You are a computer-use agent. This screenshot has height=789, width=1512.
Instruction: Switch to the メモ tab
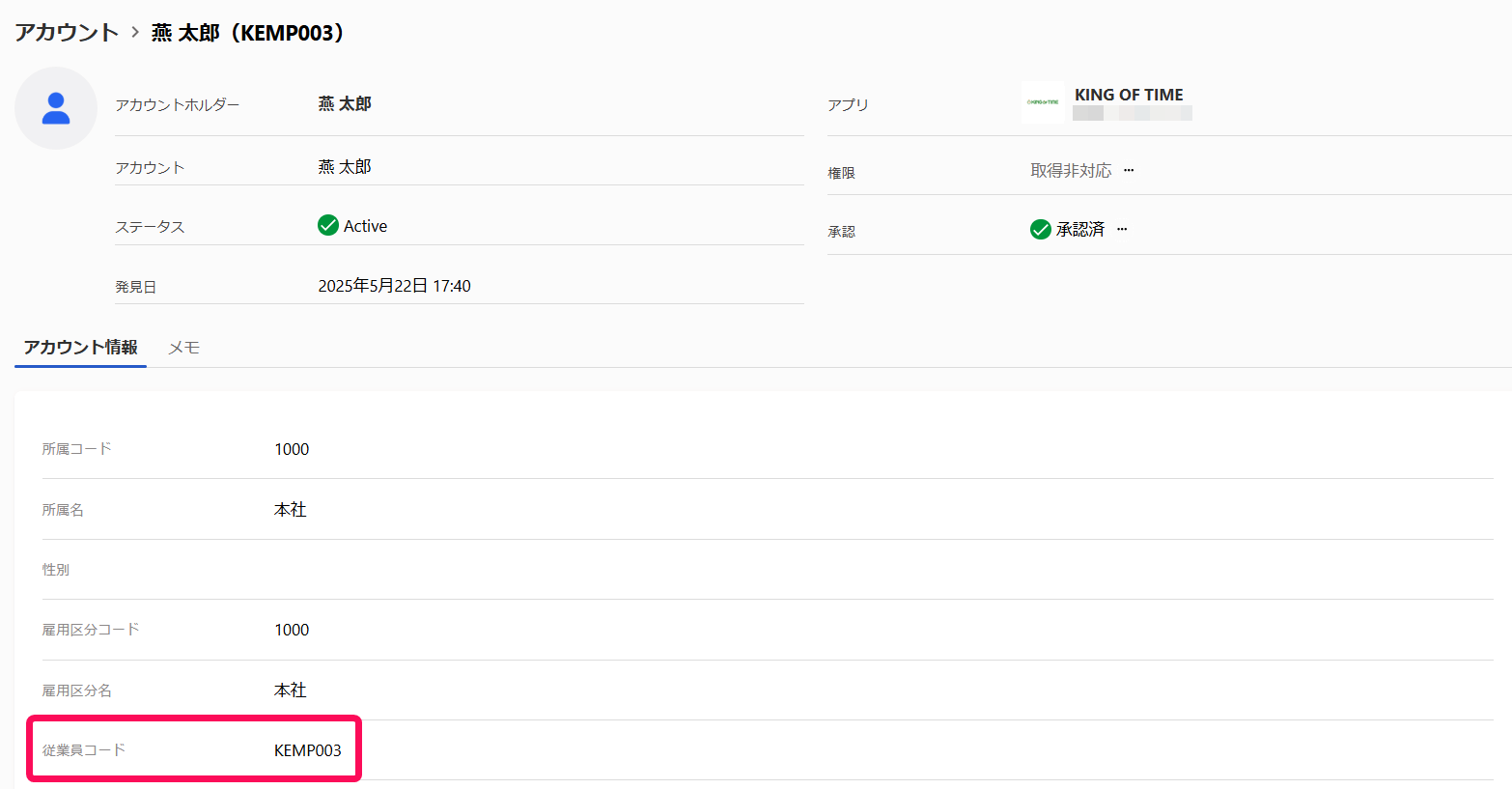183,348
